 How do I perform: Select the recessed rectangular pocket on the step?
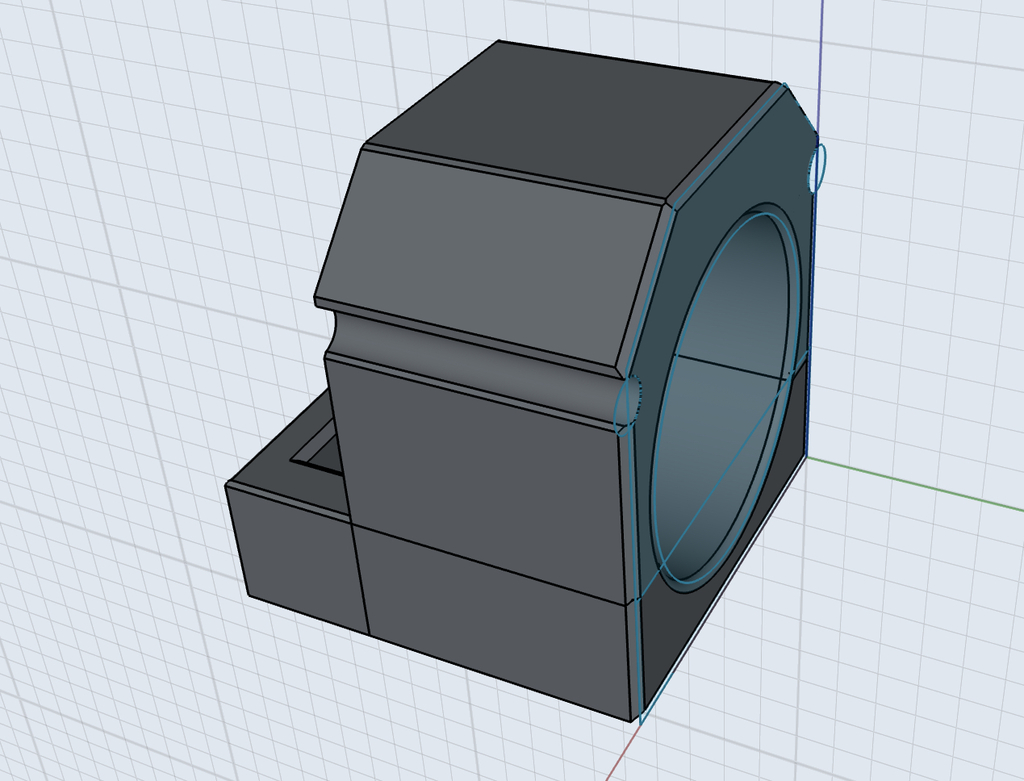pyautogui.click(x=322, y=453)
